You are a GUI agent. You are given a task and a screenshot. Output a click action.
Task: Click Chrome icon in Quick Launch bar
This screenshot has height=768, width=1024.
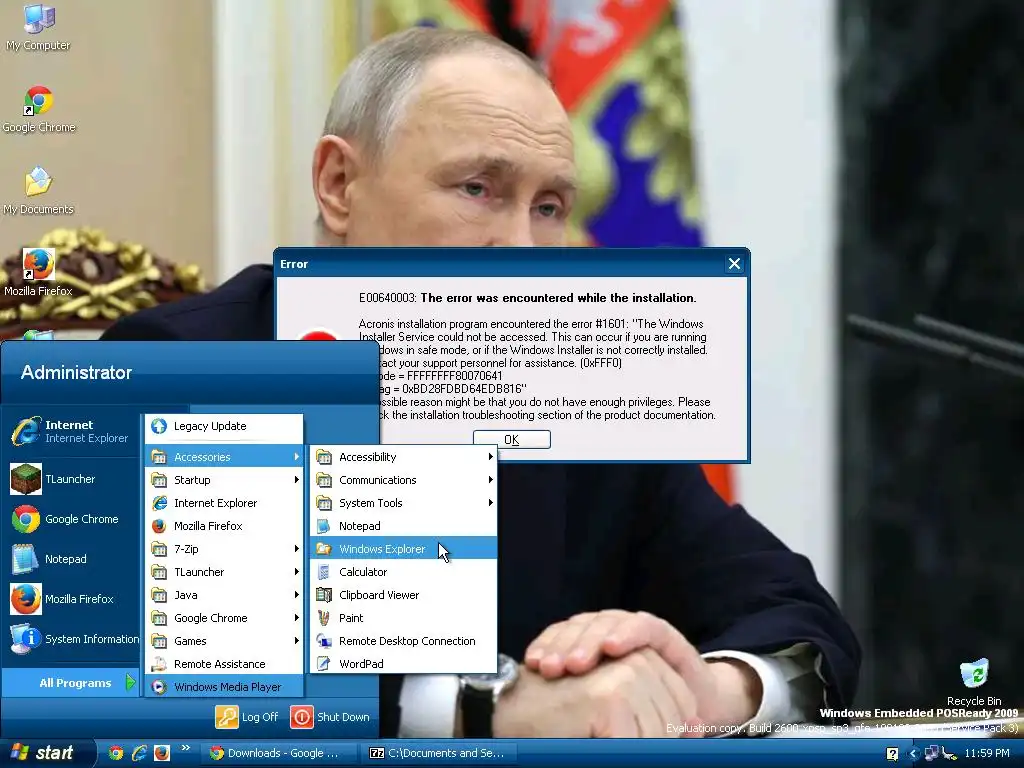click(116, 753)
